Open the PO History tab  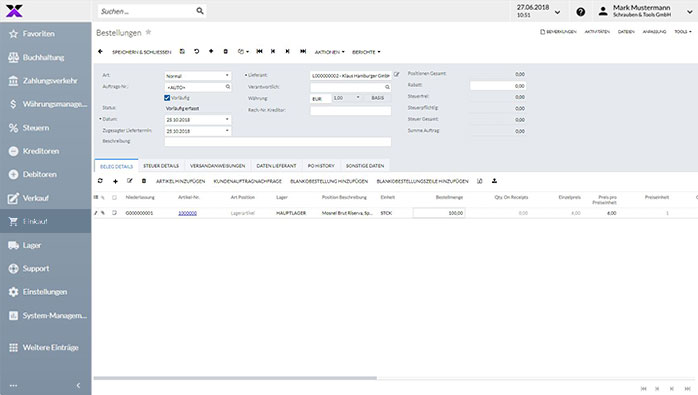(321, 166)
